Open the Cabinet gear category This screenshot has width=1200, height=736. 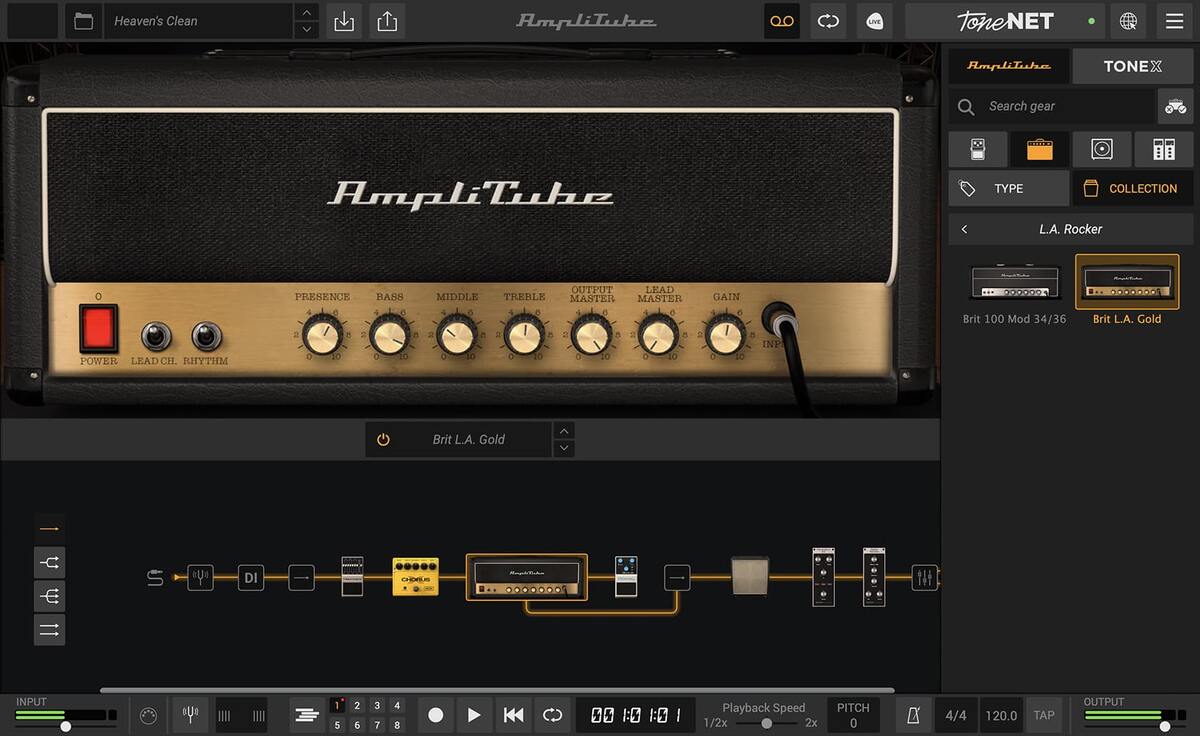click(1101, 148)
